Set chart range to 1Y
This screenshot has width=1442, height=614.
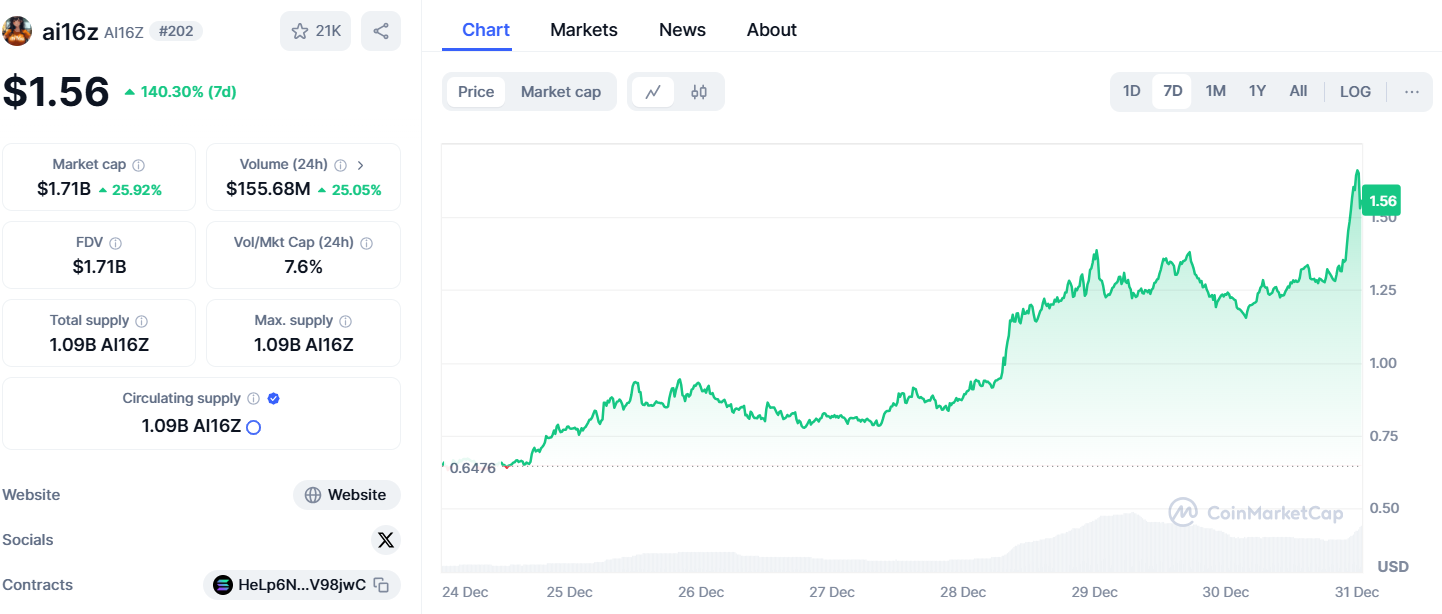coord(1257,91)
